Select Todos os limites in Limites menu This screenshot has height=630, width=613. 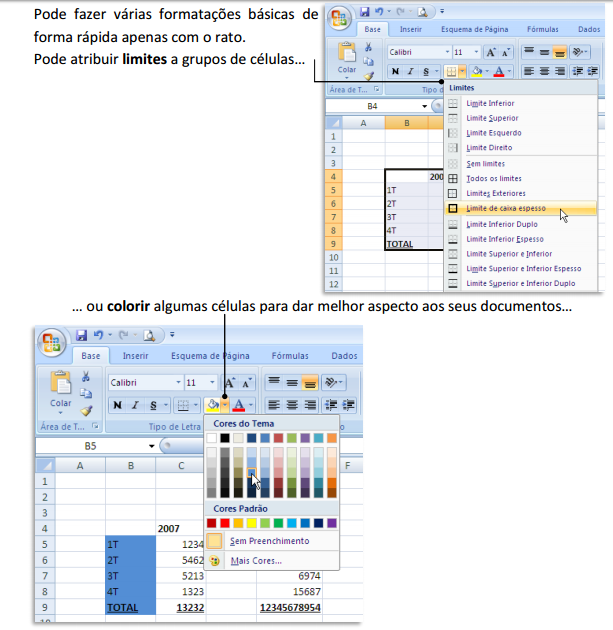click(x=495, y=178)
